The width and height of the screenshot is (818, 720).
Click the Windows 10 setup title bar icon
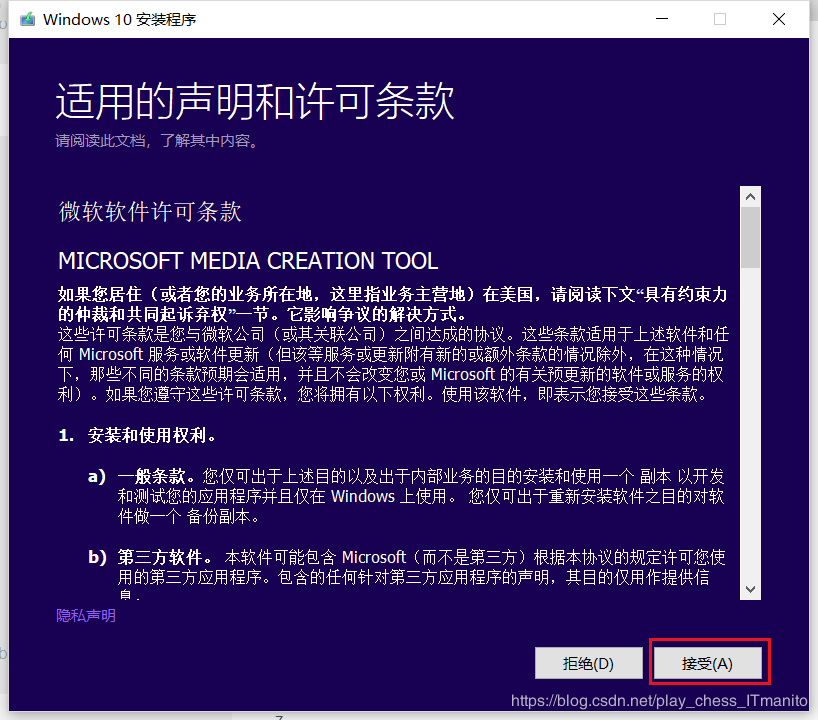coord(27,19)
